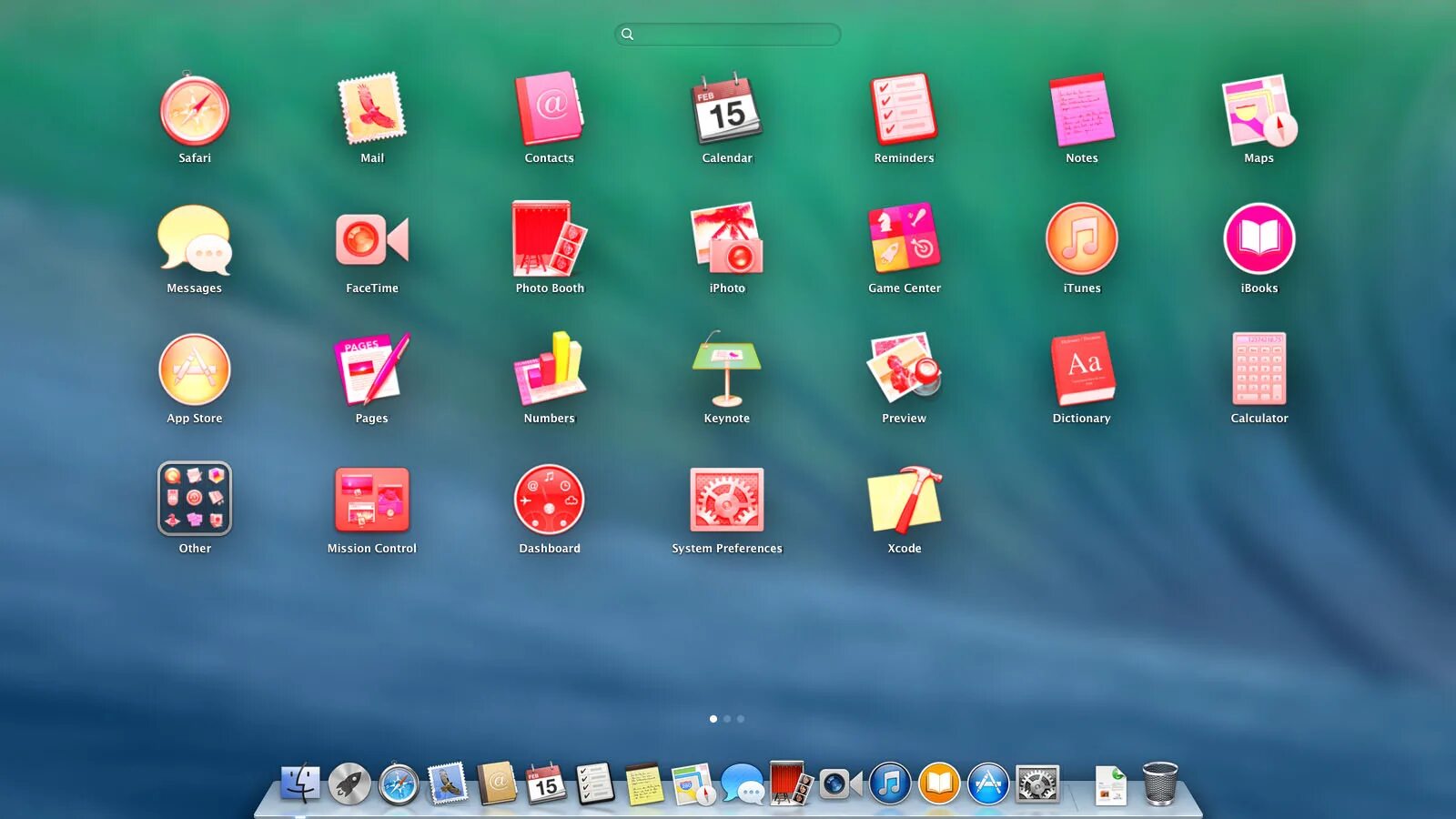
Task: Launch Mission Control
Action: (372, 499)
